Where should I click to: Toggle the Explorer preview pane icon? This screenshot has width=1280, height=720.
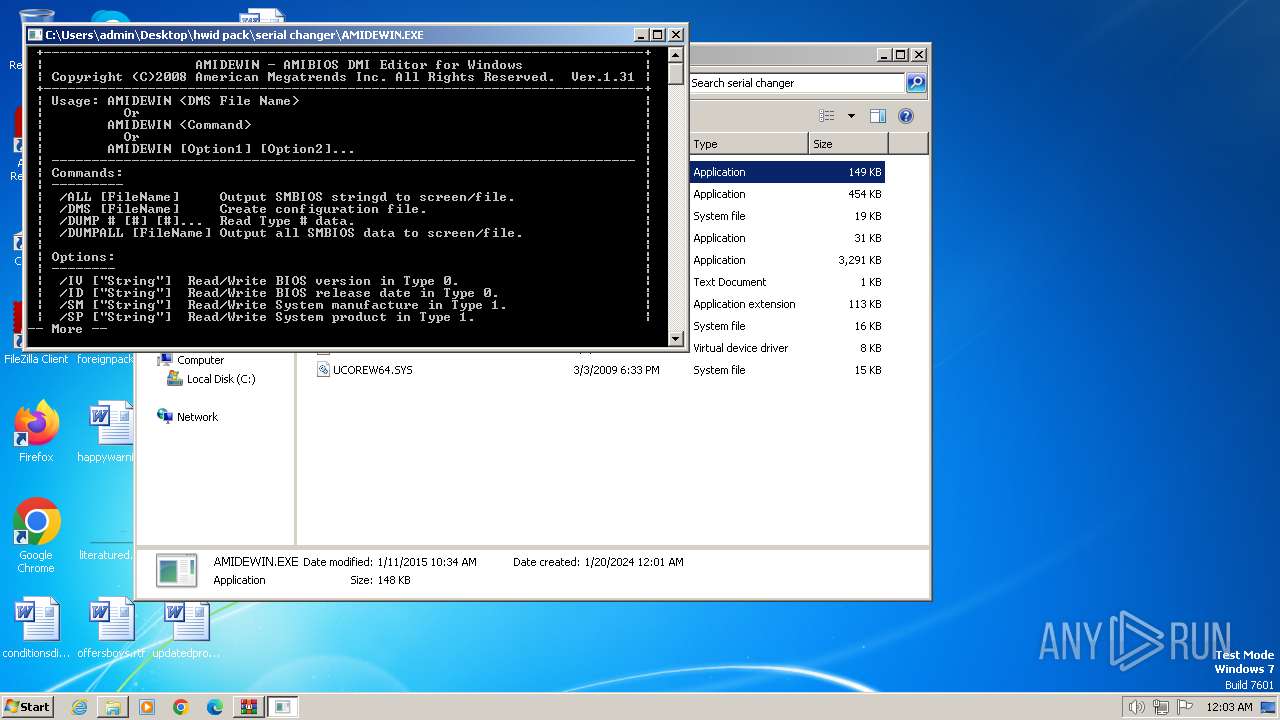point(878,116)
